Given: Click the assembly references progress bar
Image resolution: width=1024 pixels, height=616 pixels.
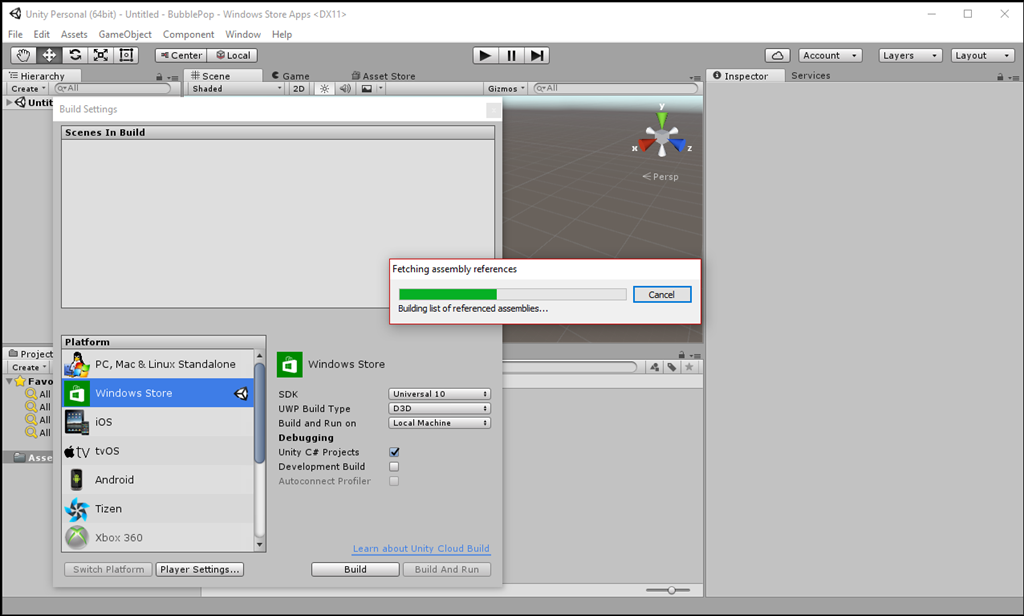Looking at the screenshot, I should click(x=512, y=295).
